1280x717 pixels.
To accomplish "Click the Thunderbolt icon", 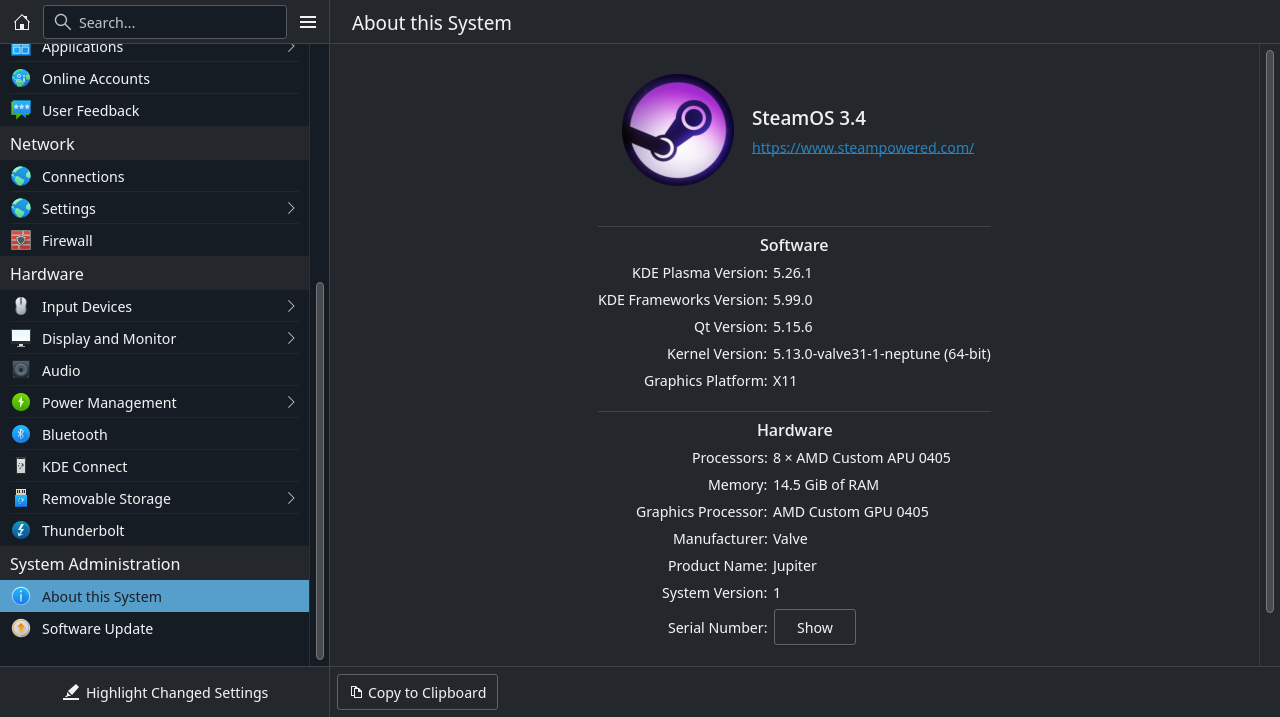I will click(x=21, y=530).
